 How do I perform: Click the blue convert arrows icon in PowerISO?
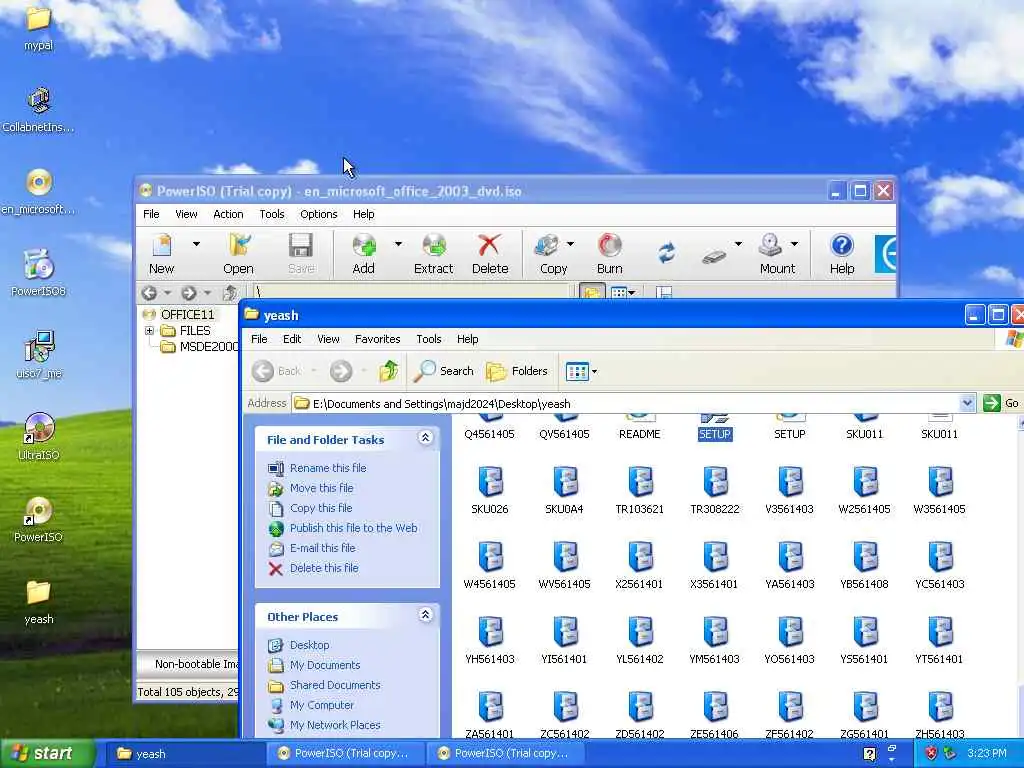click(667, 253)
